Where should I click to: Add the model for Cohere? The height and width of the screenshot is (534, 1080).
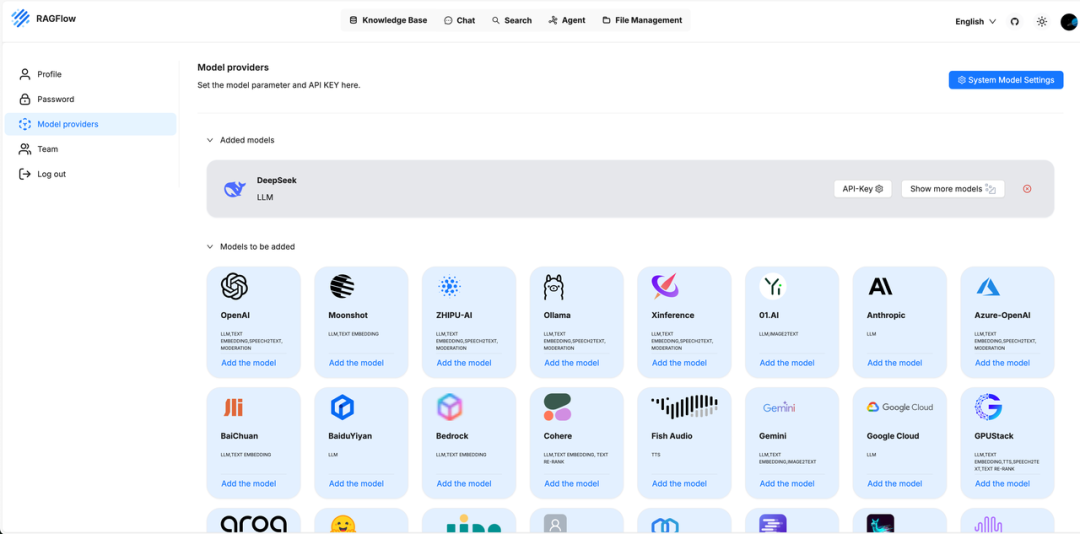tap(572, 484)
